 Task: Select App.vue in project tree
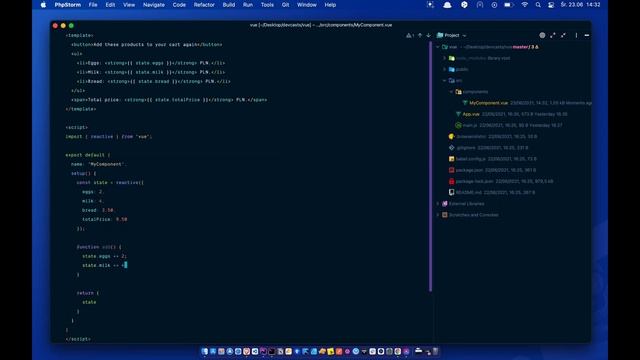click(x=471, y=114)
